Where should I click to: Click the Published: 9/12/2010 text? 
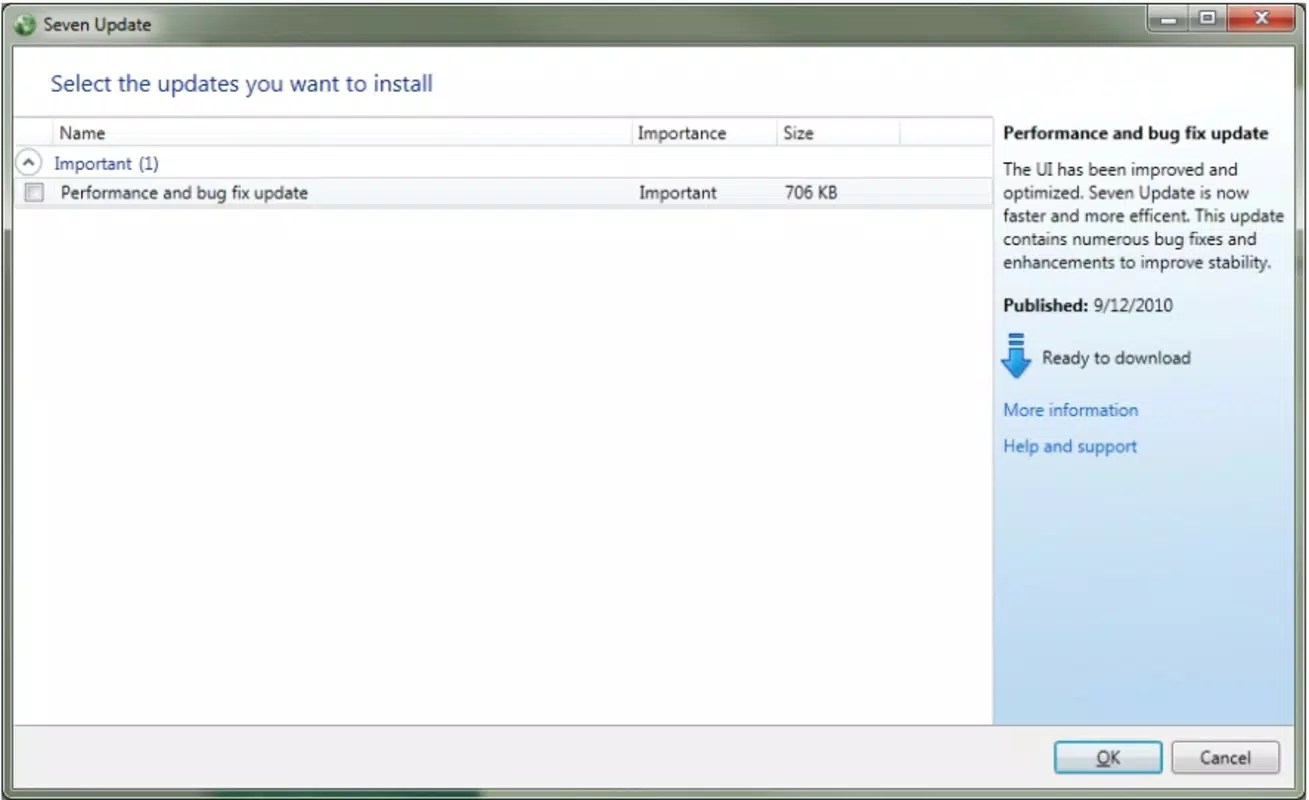(x=1088, y=306)
